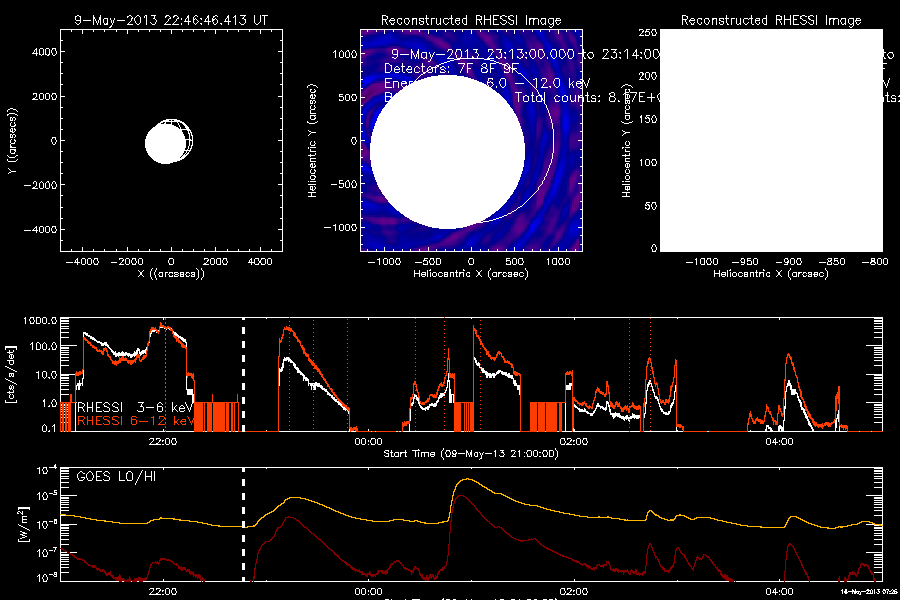Click the largest GOES flux peak near 01:00
900x600 pixels.
coord(468,479)
